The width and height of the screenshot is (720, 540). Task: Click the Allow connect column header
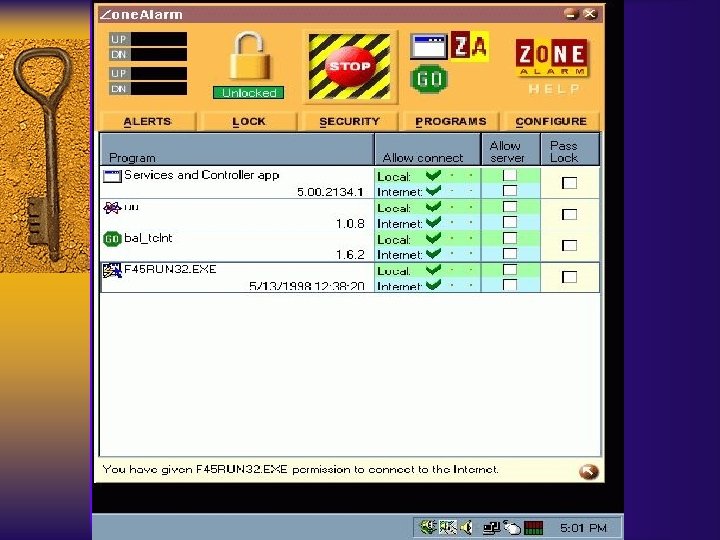(428, 149)
